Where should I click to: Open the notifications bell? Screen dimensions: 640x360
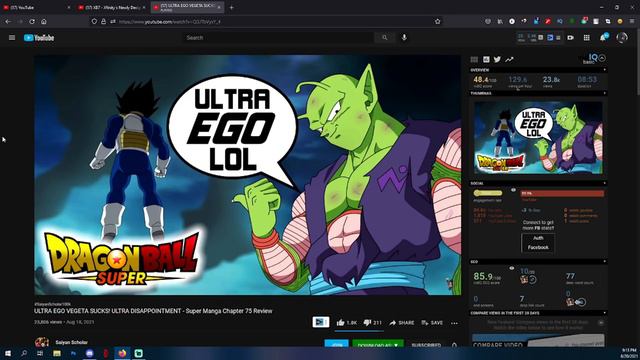click(603, 38)
